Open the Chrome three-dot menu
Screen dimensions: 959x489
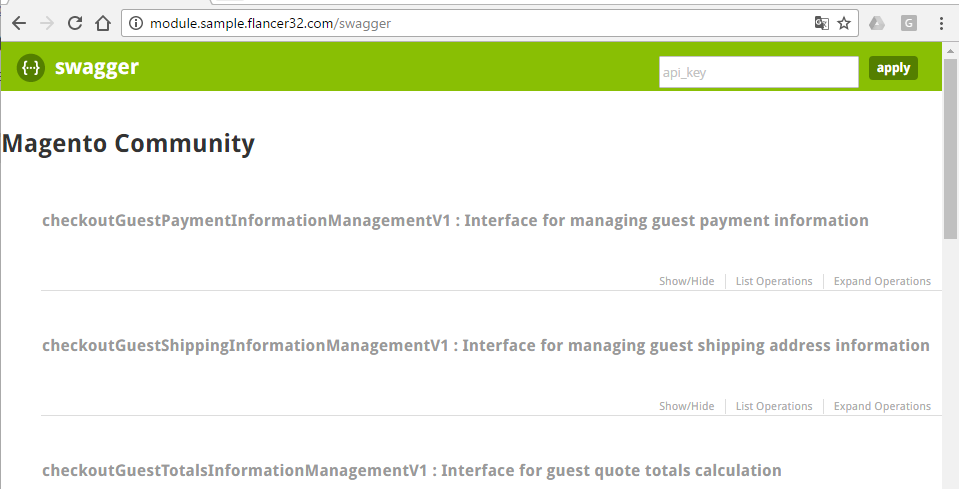[x=941, y=23]
